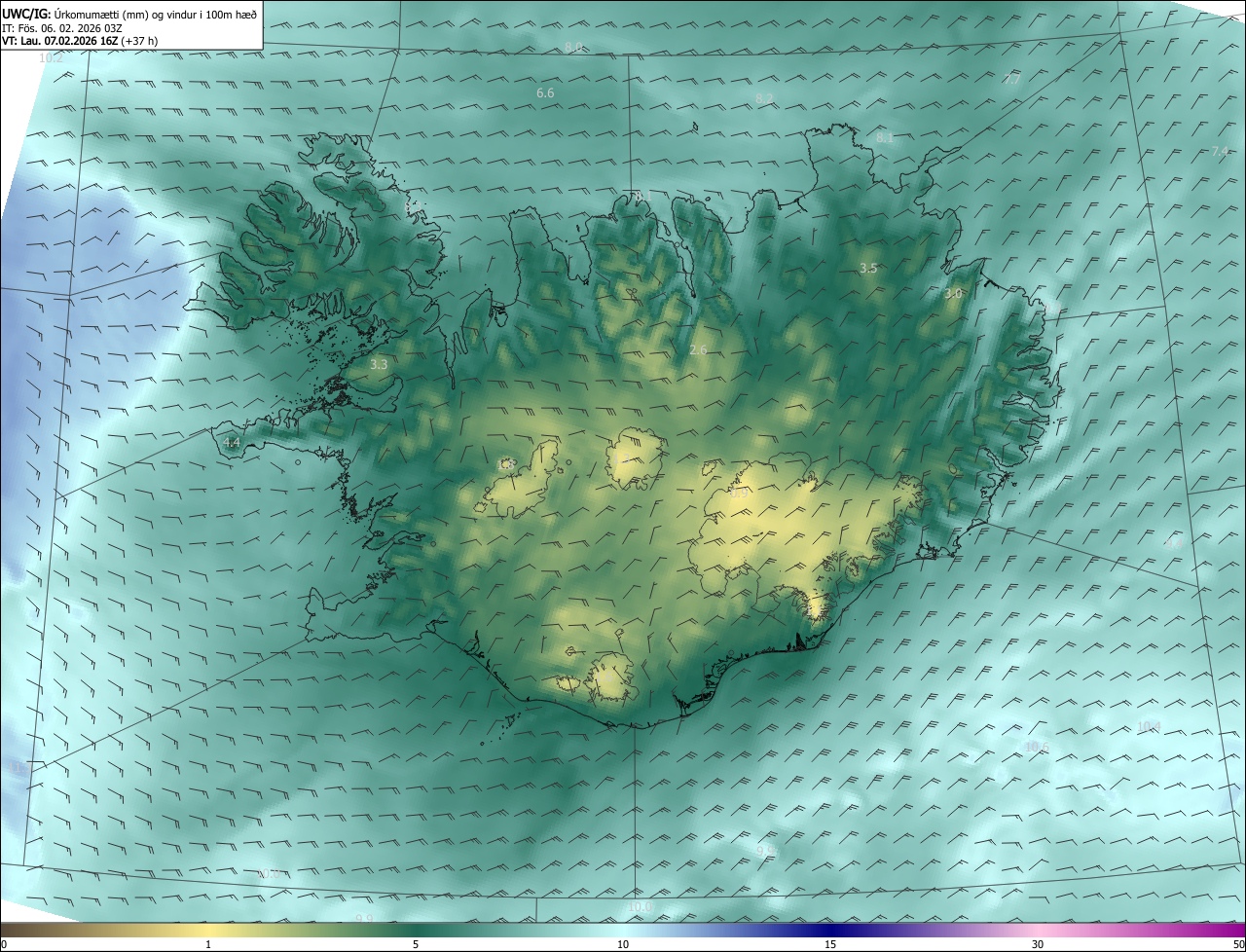
Task: Click the 15 tick on the color scale
Action: (830, 944)
